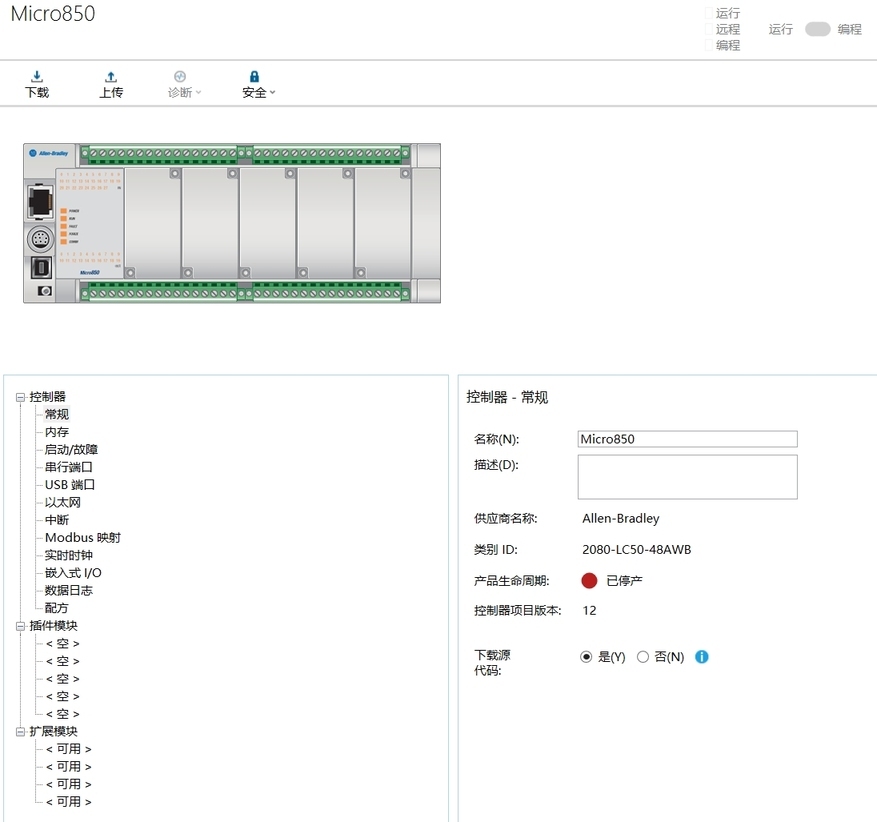The width and height of the screenshot is (877, 822).
Task: Select 中断 in the tree
Action: (x=57, y=520)
